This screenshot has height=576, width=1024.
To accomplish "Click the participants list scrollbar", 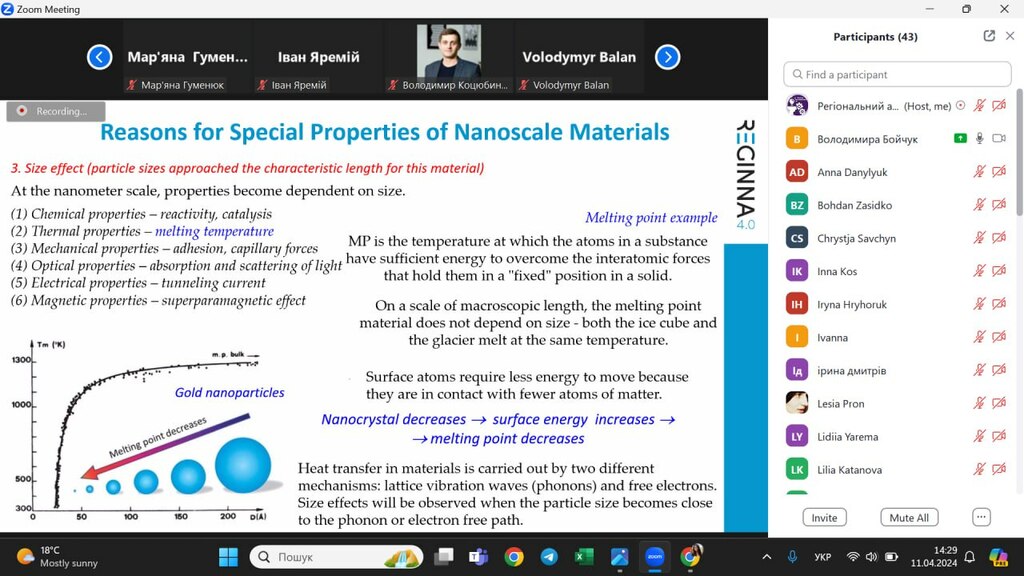I will pos(1019,152).
